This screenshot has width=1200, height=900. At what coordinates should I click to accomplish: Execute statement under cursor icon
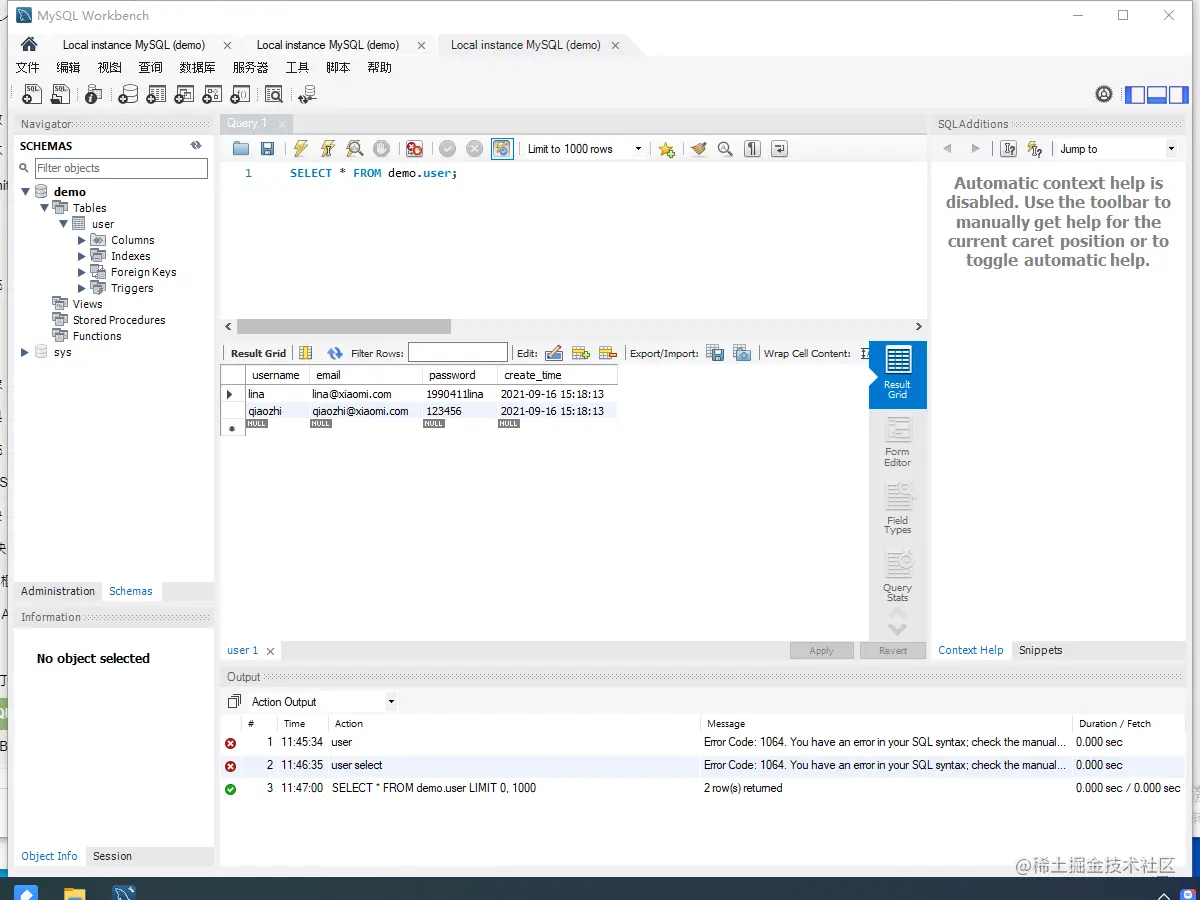327,149
